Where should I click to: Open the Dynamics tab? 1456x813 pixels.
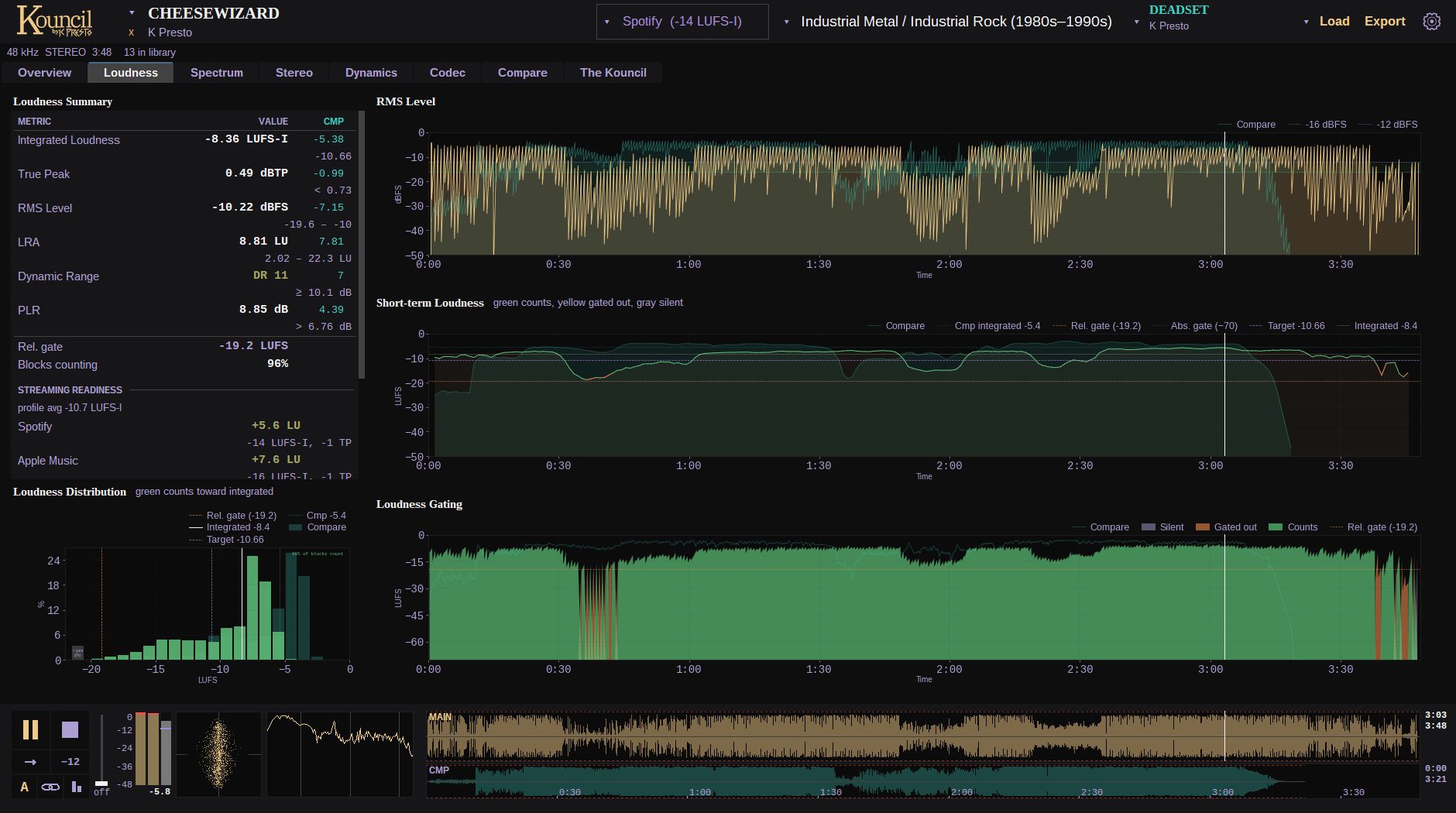tap(371, 73)
